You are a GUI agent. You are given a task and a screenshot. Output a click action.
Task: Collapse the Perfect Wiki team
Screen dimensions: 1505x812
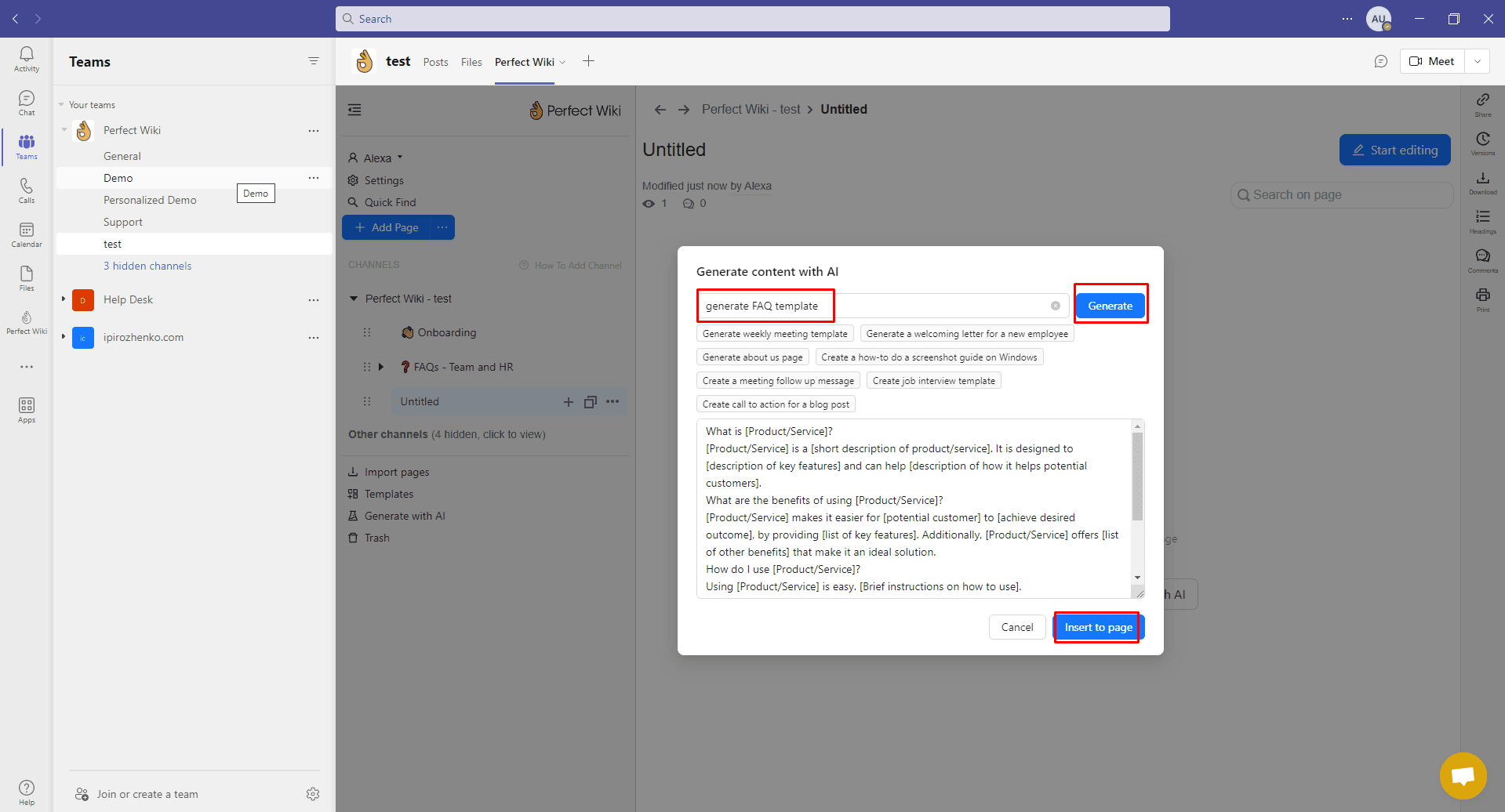click(x=64, y=130)
